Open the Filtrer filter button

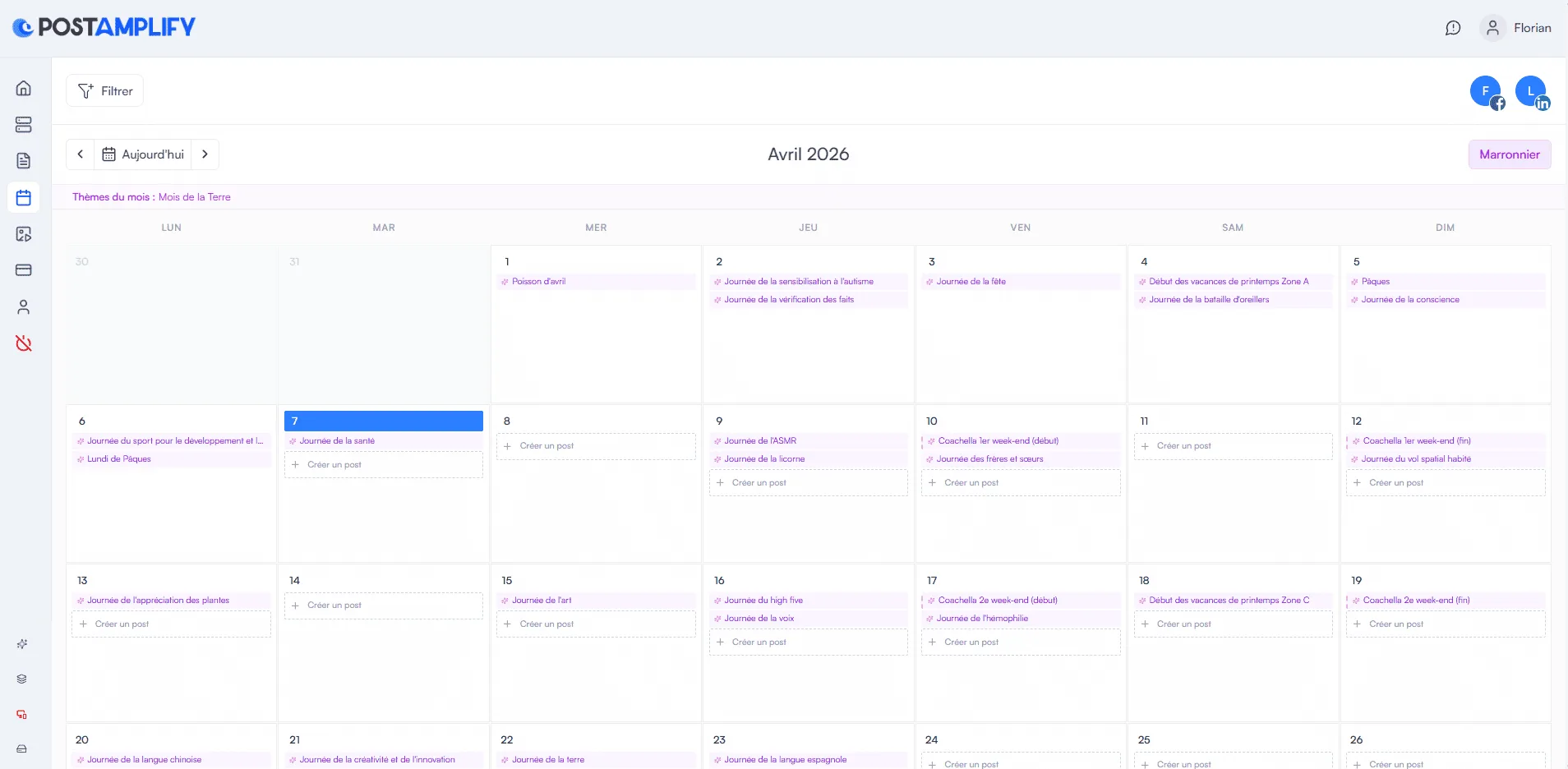pyautogui.click(x=105, y=91)
